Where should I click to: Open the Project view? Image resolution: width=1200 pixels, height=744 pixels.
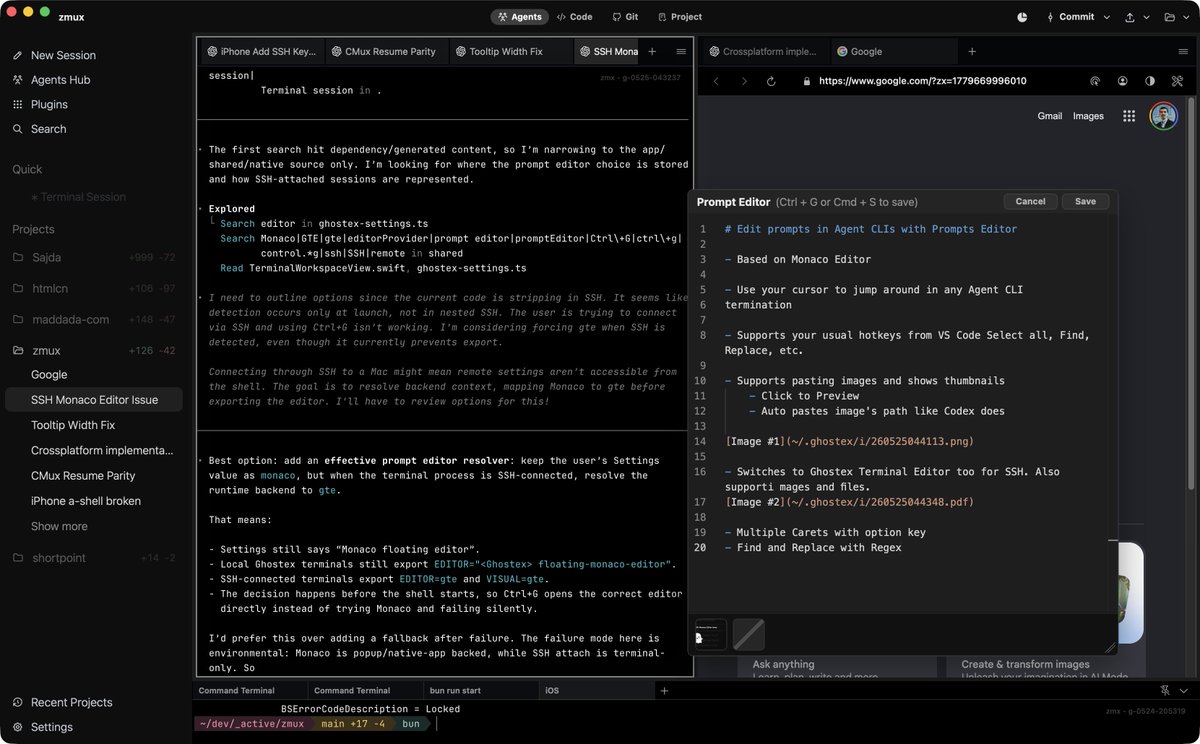[679, 17]
